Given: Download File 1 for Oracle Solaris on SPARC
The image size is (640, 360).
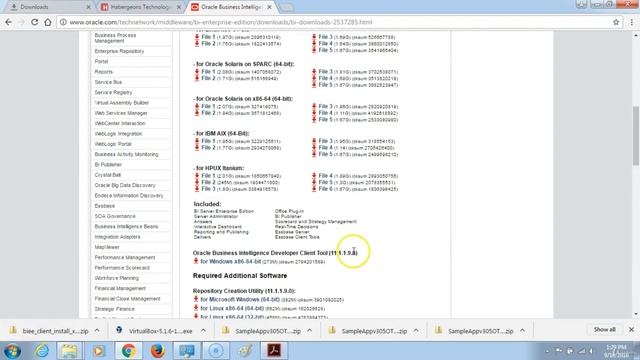Looking at the screenshot, I should [208, 71].
